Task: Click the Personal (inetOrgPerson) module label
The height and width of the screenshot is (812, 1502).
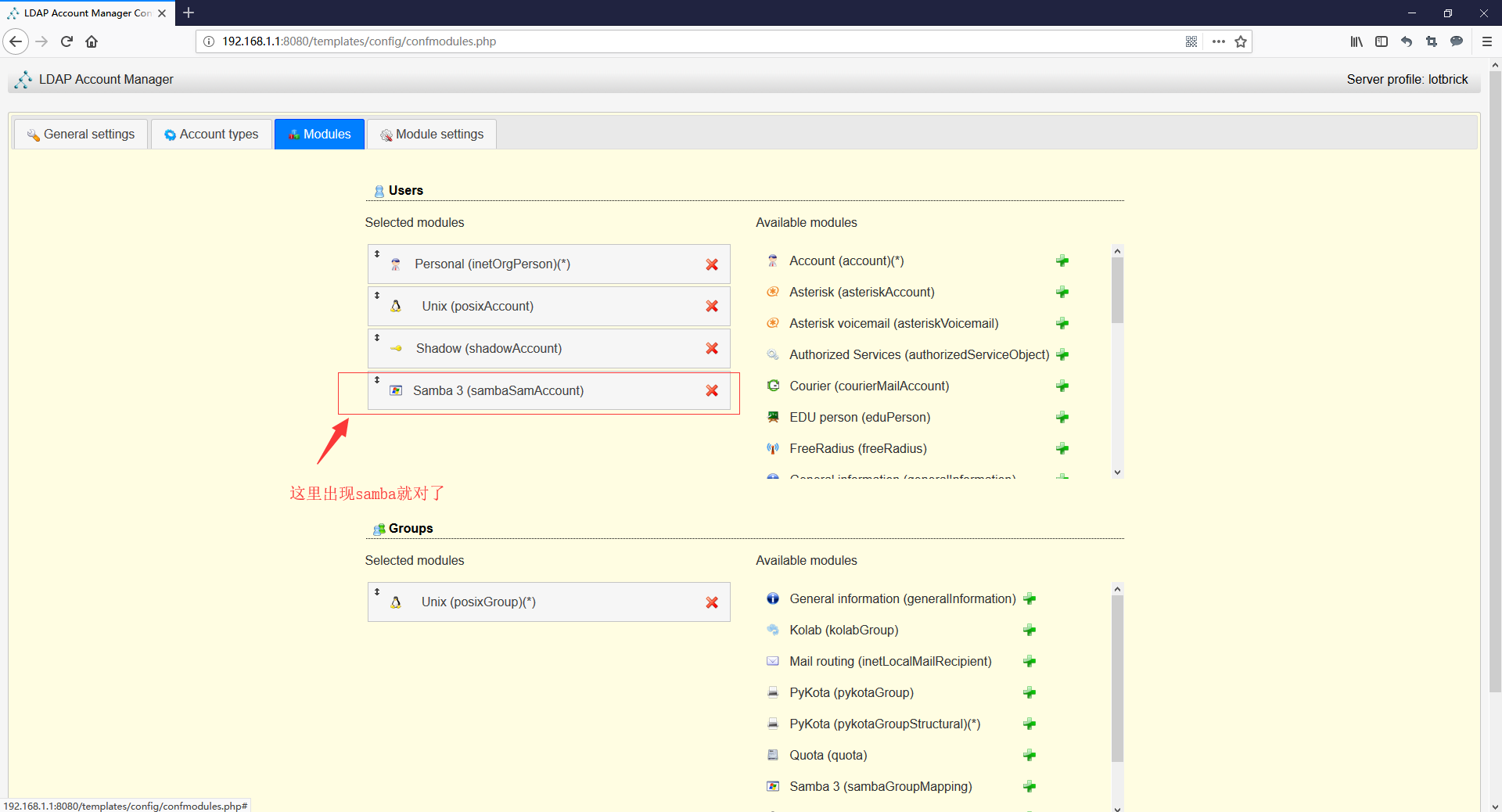Action: [x=492, y=264]
